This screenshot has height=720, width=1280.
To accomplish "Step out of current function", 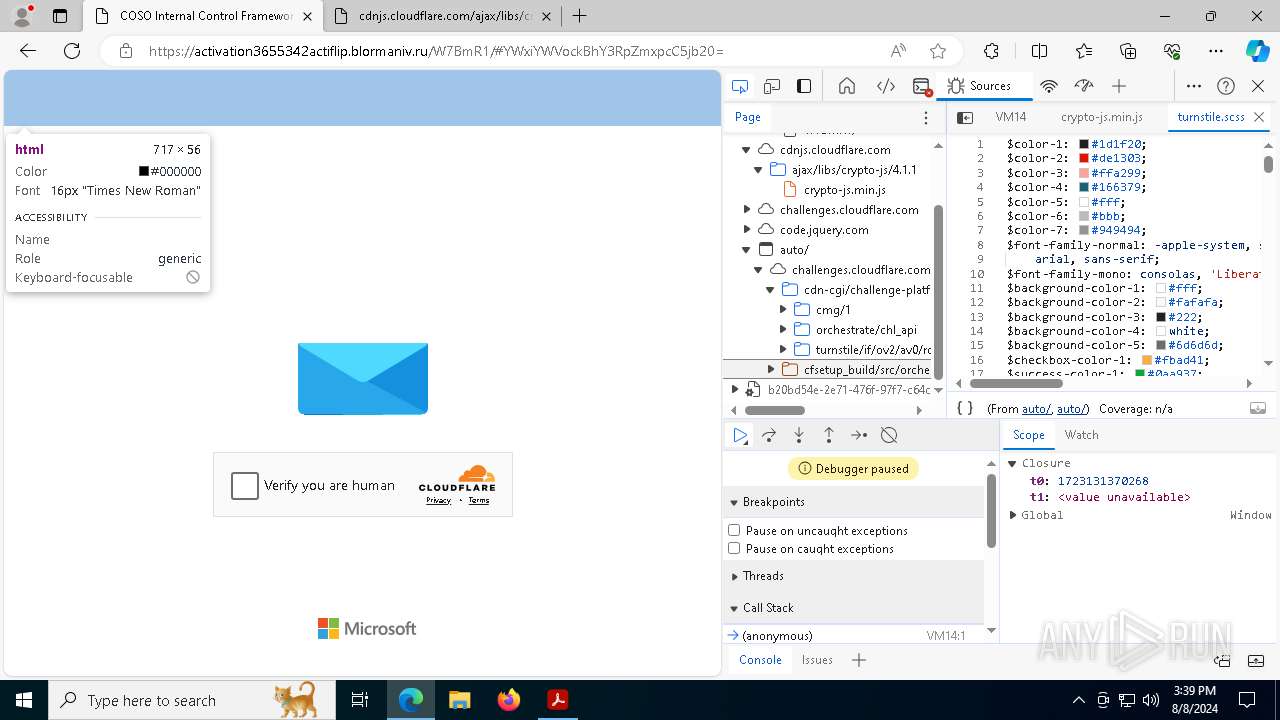I will click(x=829, y=435).
